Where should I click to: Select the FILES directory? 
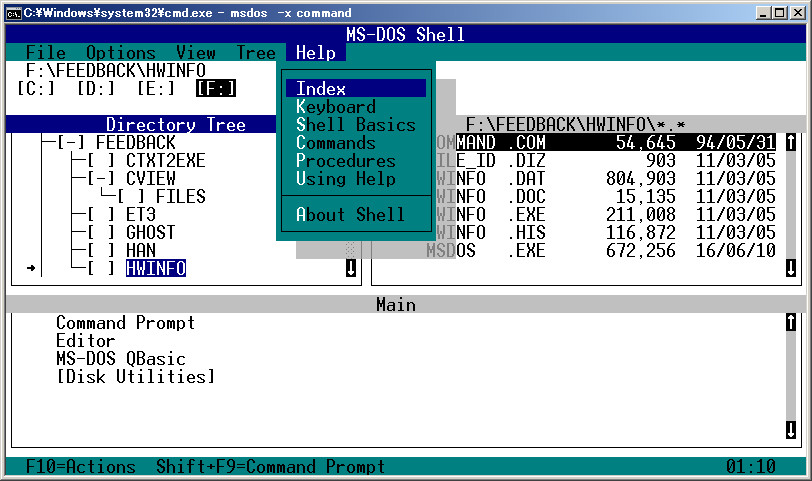coord(181,197)
